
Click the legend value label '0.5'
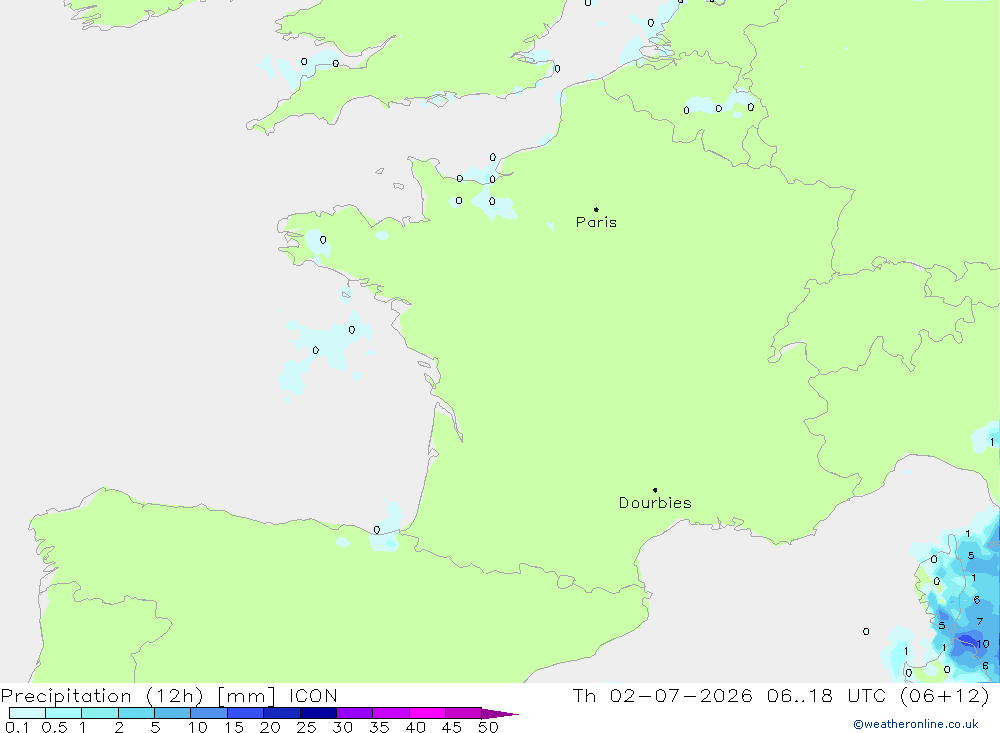[x=54, y=727]
